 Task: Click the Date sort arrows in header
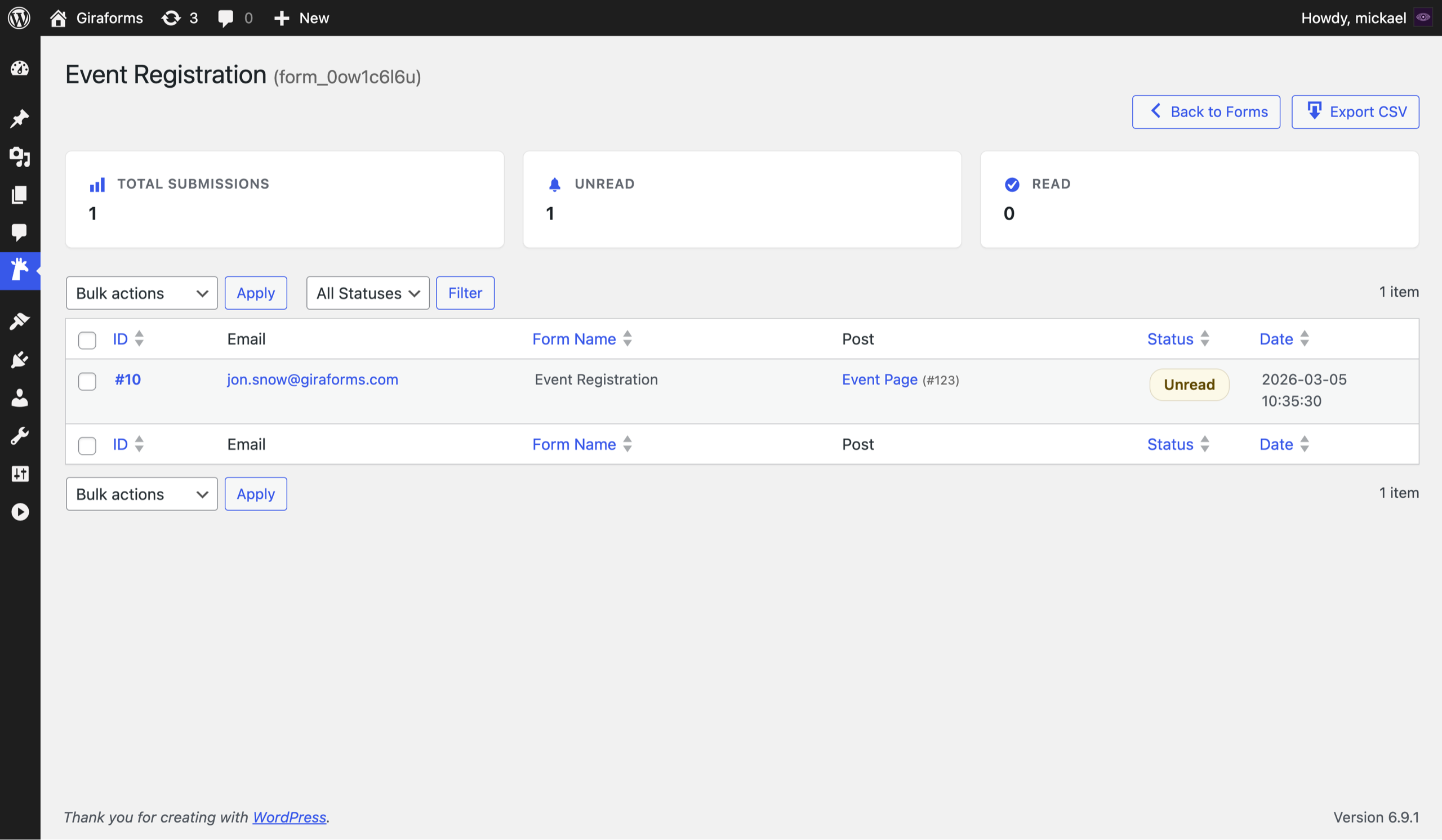pyautogui.click(x=1304, y=338)
